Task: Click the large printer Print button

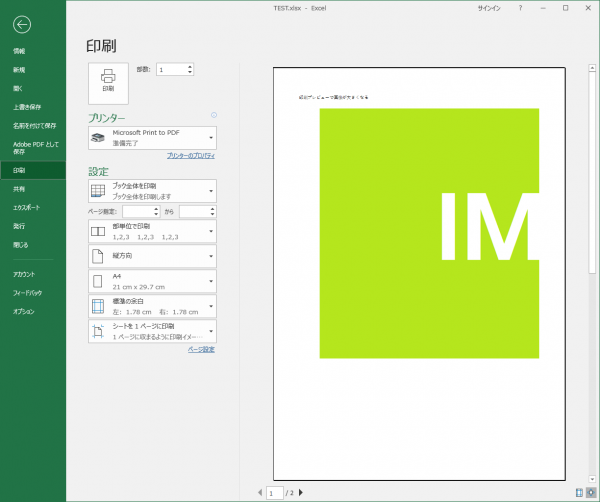Action: [x=108, y=83]
